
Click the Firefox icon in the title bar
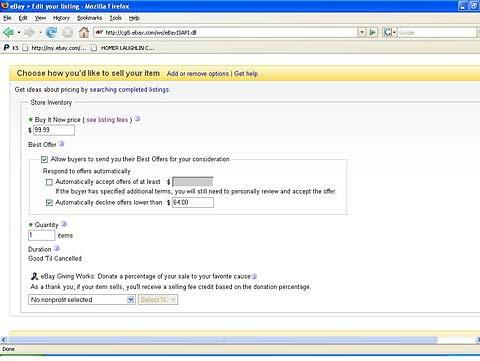coord(5,6)
